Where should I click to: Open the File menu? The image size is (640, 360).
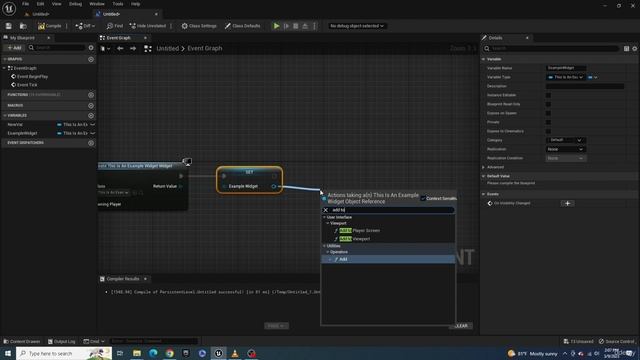[25, 4]
